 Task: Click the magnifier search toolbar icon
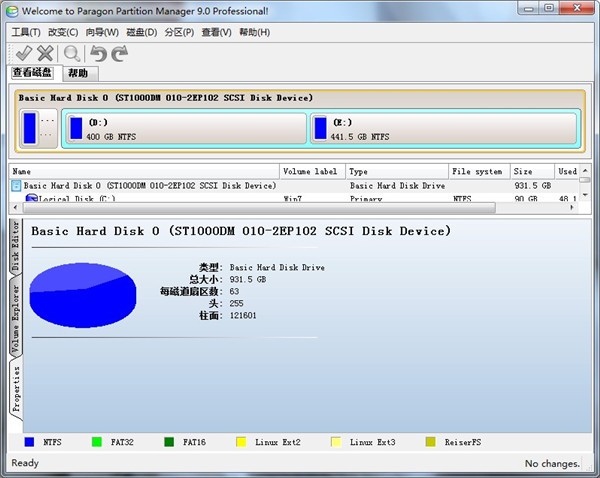tap(72, 53)
